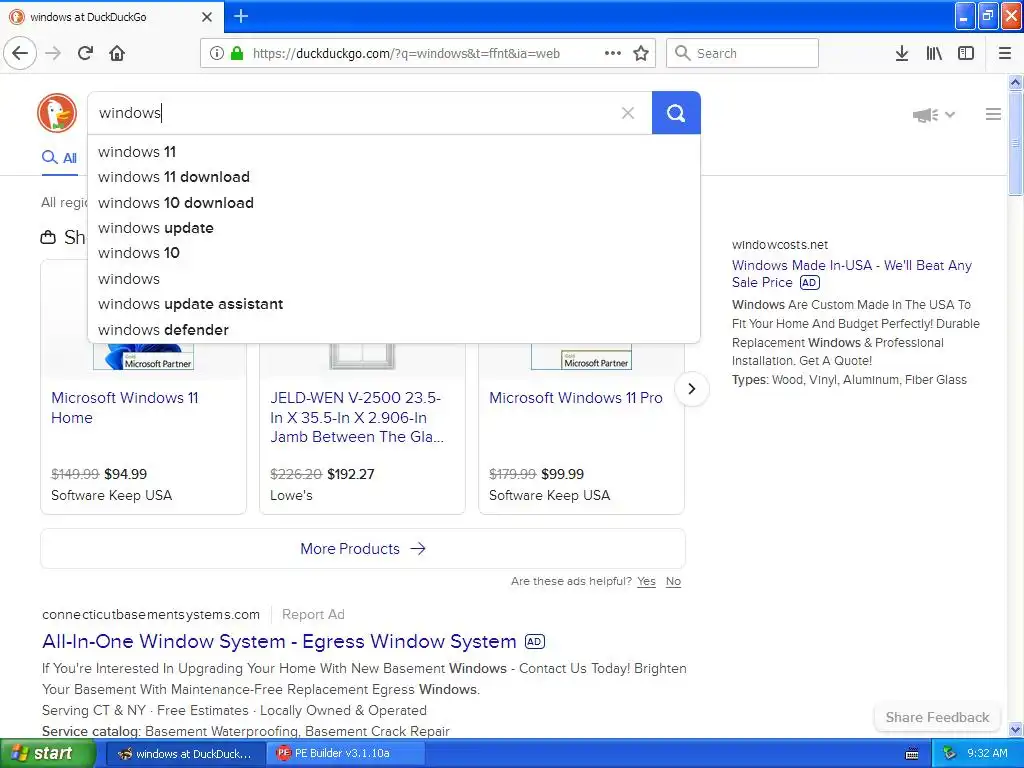Screen dimensions: 1024x768
Task: Open a new tab with plus button
Action: pyautogui.click(x=241, y=16)
